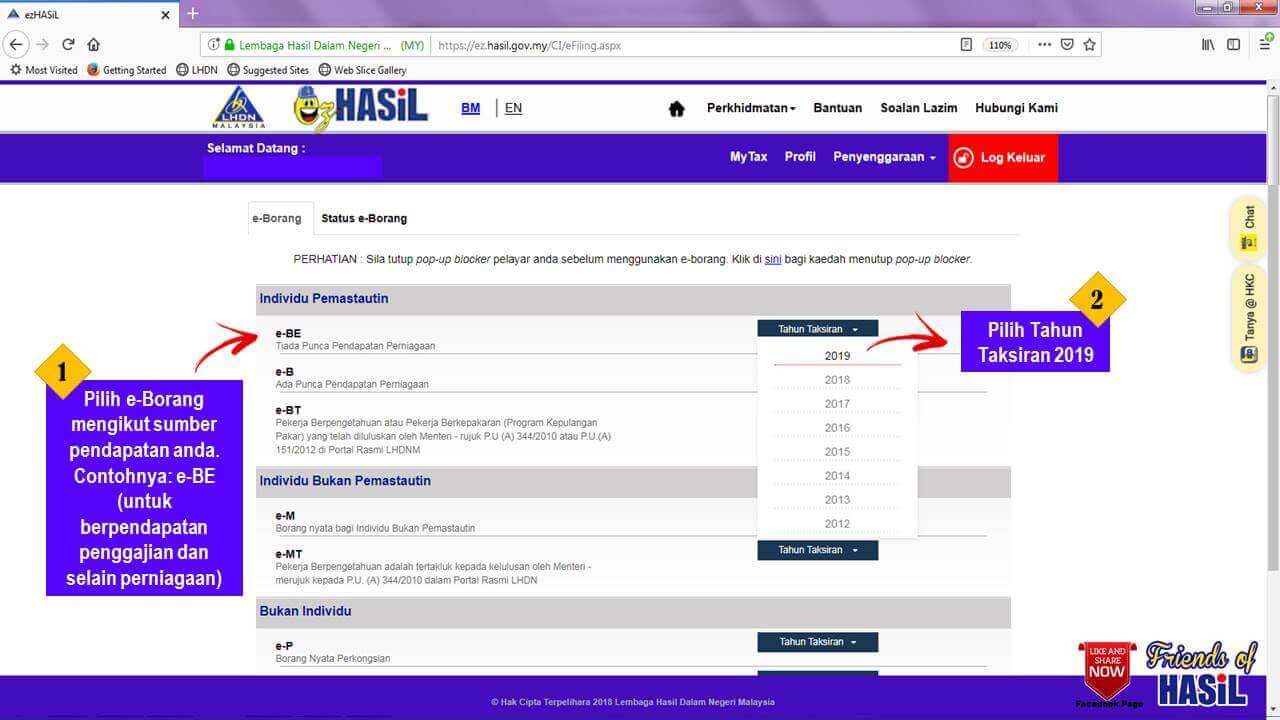Open the Bantuan menu item
The image size is (1280, 720).
coord(837,108)
